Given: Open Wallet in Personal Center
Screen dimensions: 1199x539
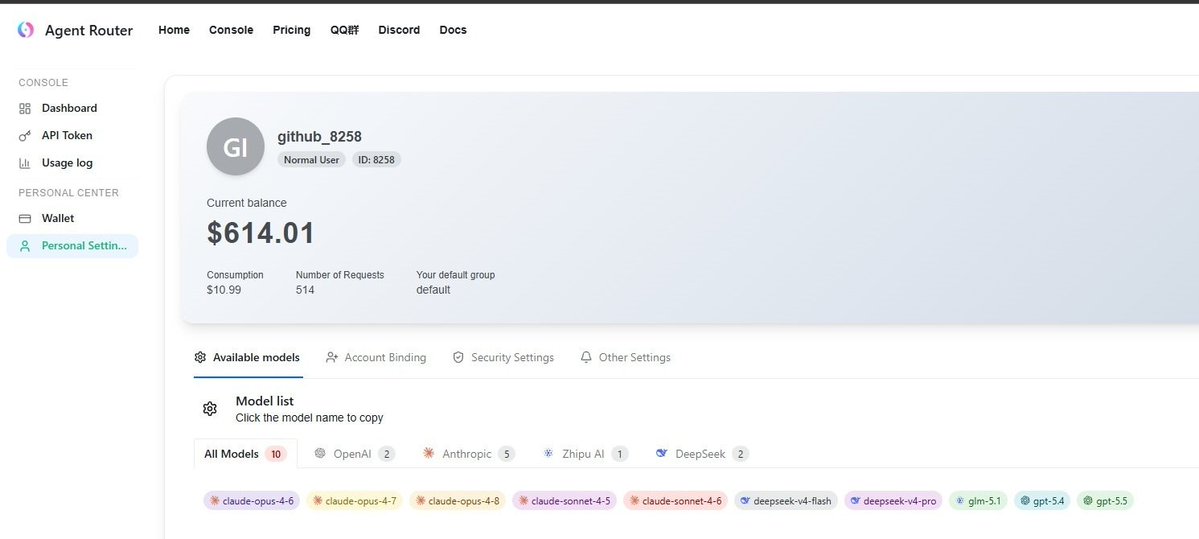Looking at the screenshot, I should (x=73, y=219).
